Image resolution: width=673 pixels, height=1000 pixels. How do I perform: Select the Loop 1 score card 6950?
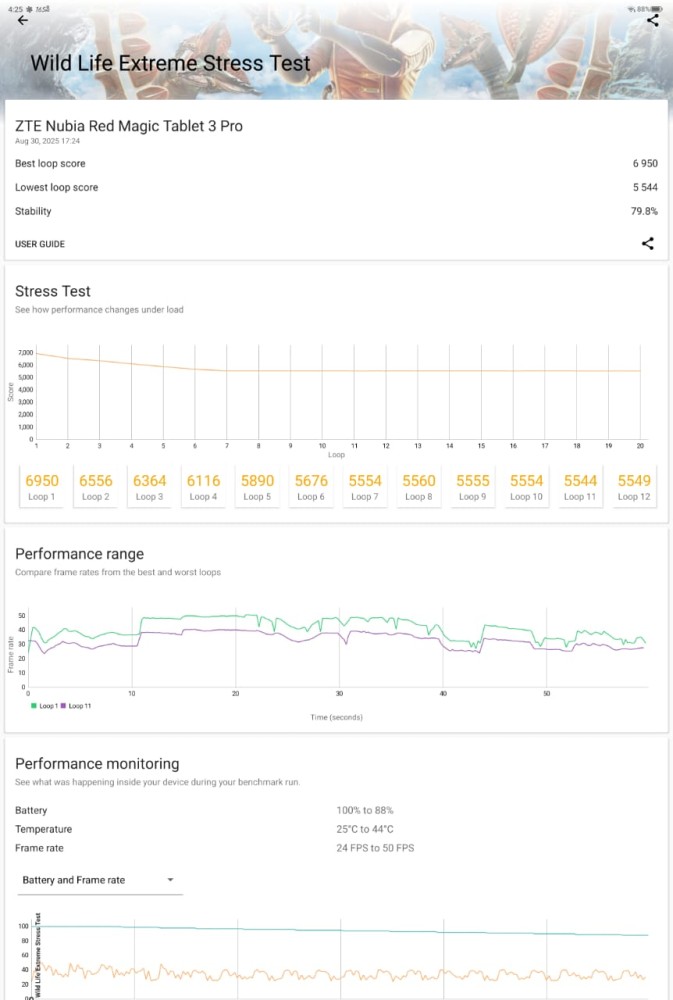point(42,487)
